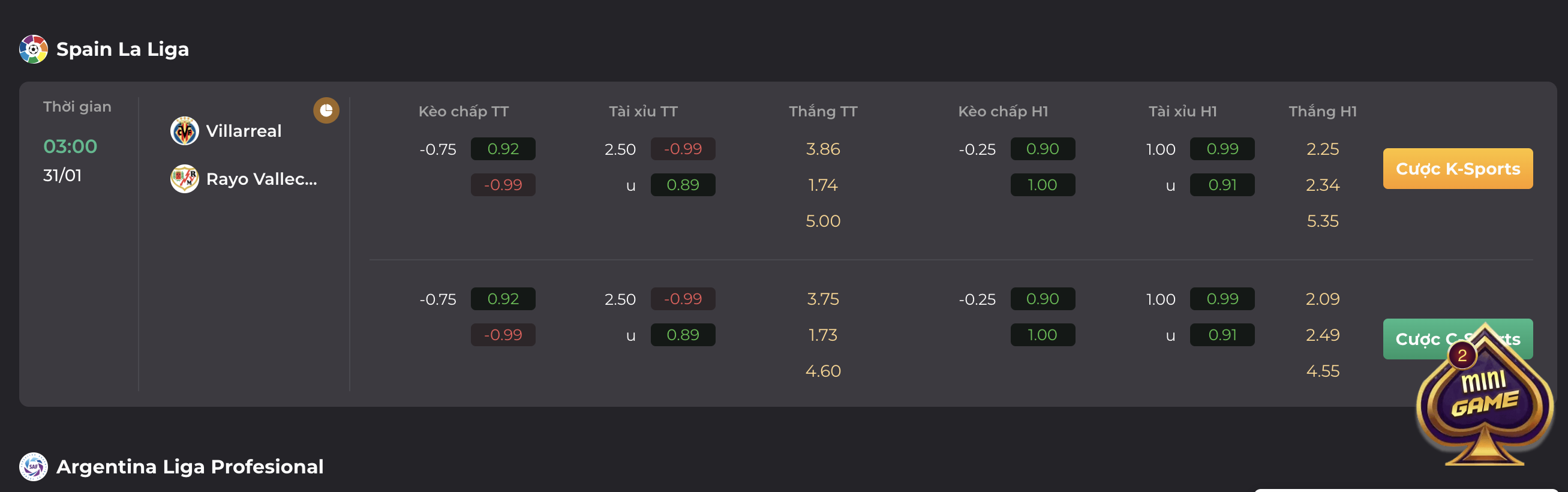The height and width of the screenshot is (492, 1568).
Task: Pick first-row Thắng H1 odds 2.25
Action: [1323, 149]
